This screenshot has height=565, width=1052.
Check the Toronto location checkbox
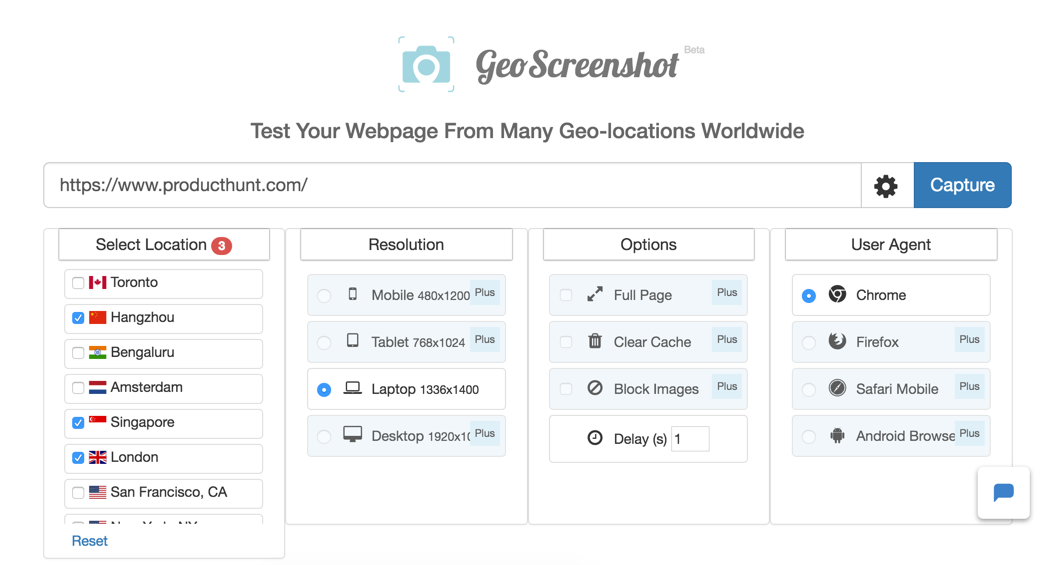(x=78, y=283)
